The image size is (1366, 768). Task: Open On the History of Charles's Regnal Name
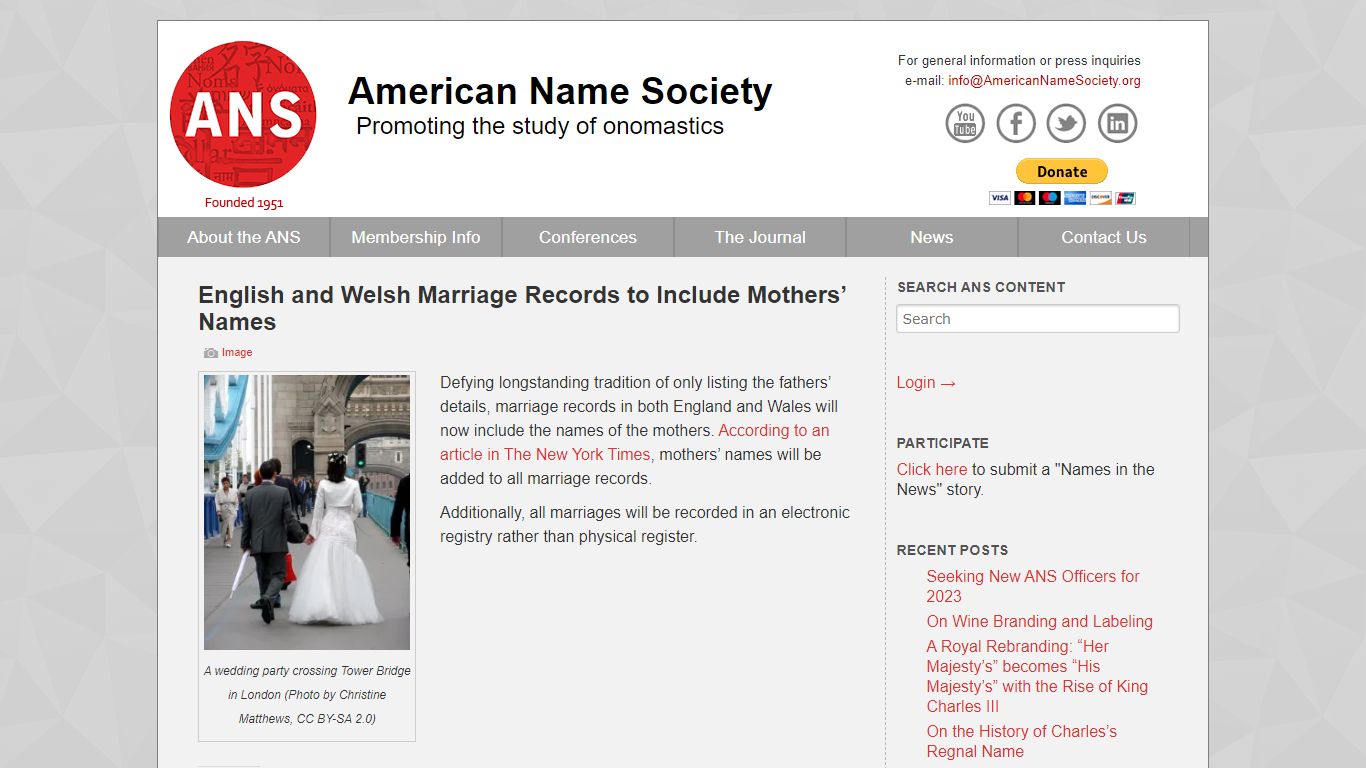click(1021, 741)
